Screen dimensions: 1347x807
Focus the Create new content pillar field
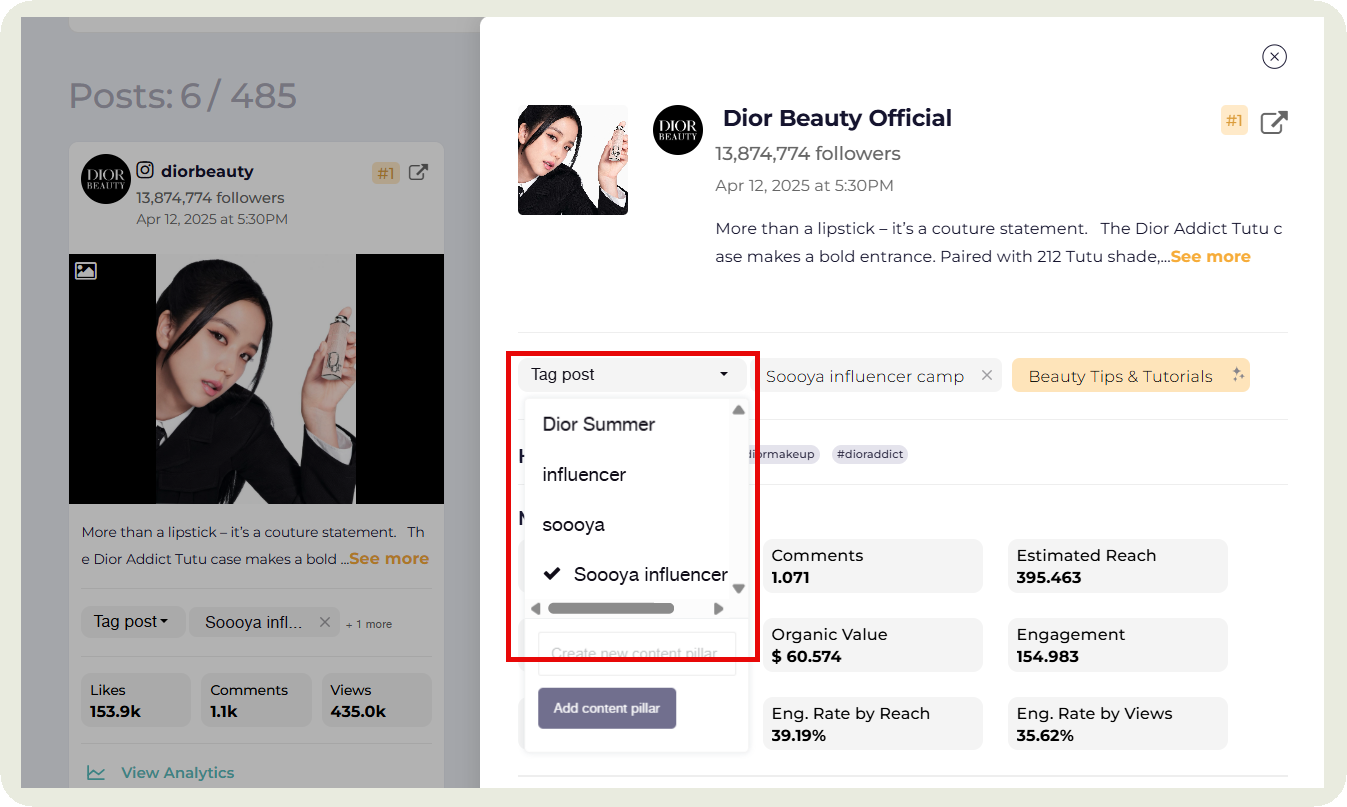(x=636, y=653)
